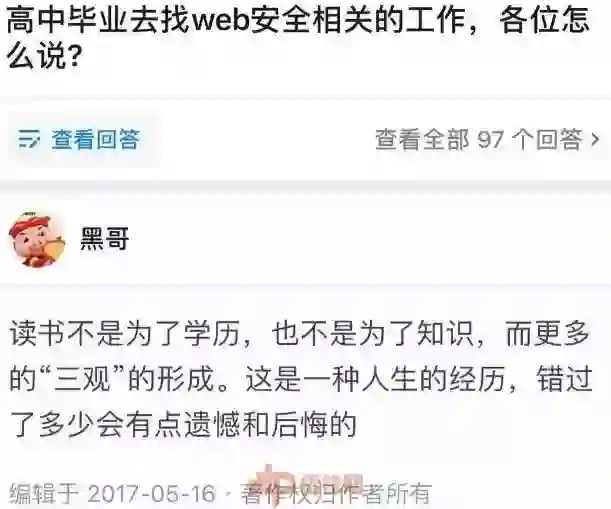Click the phrase 错过 ending the second answer line
This screenshot has width=611, height=509.
[565, 379]
